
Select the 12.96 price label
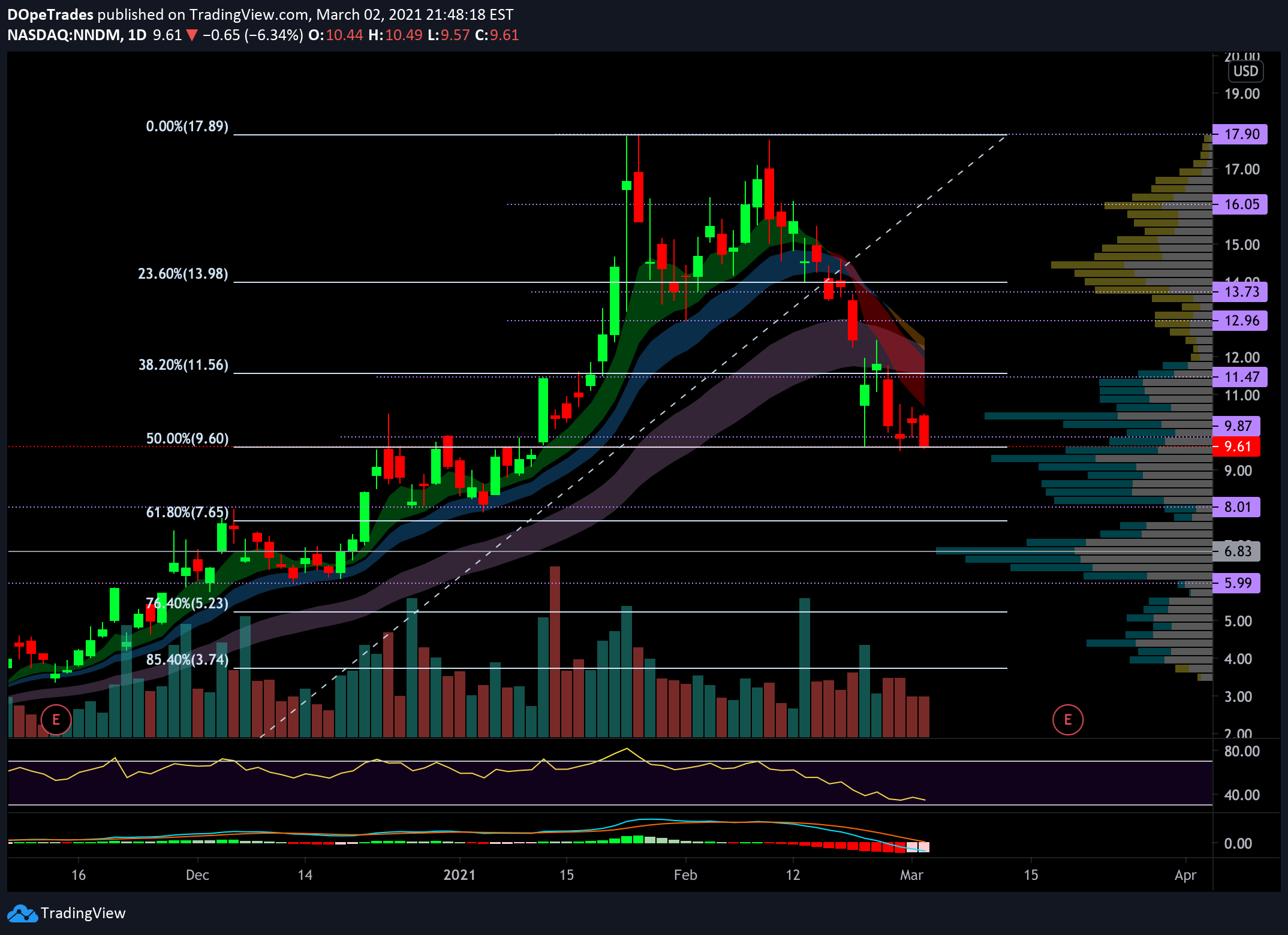[1240, 321]
